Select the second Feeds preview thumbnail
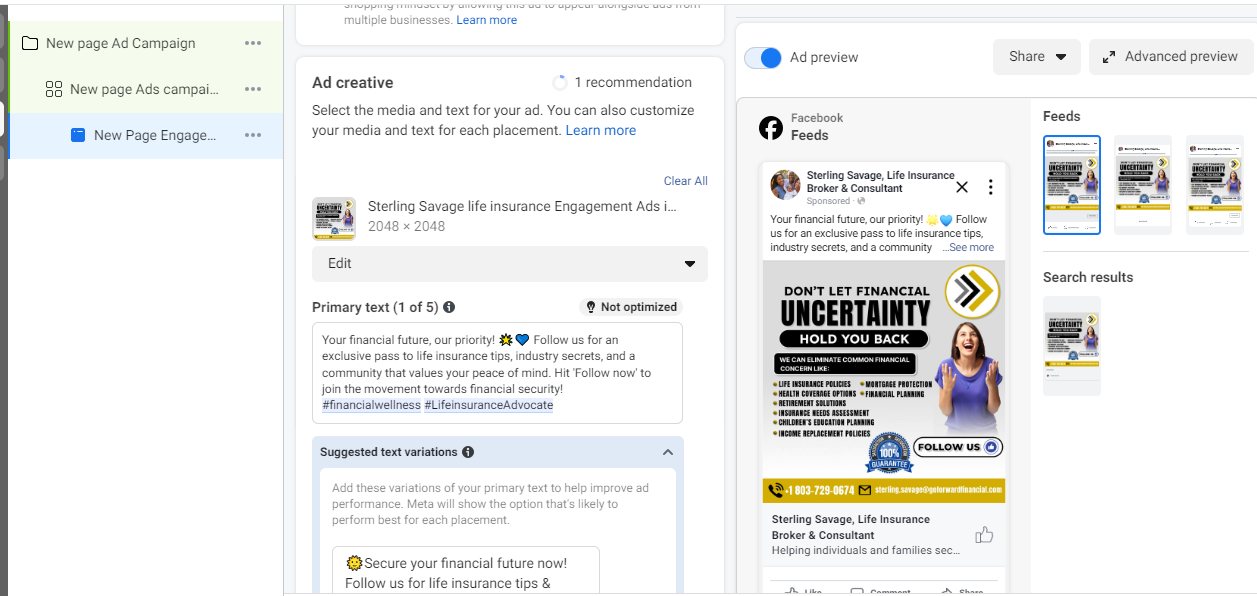1257x596 pixels. 1143,185
